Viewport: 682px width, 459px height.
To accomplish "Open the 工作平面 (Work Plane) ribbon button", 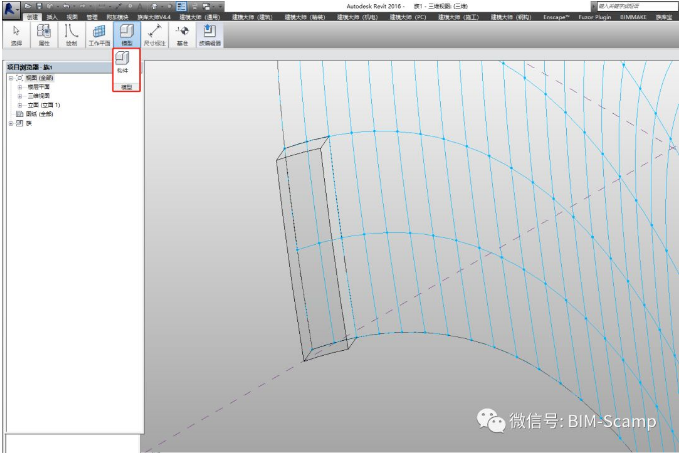I will click(x=99, y=35).
